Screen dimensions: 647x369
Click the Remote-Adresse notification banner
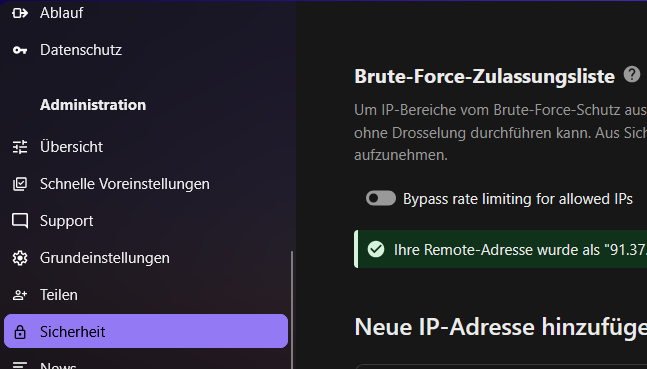501,249
